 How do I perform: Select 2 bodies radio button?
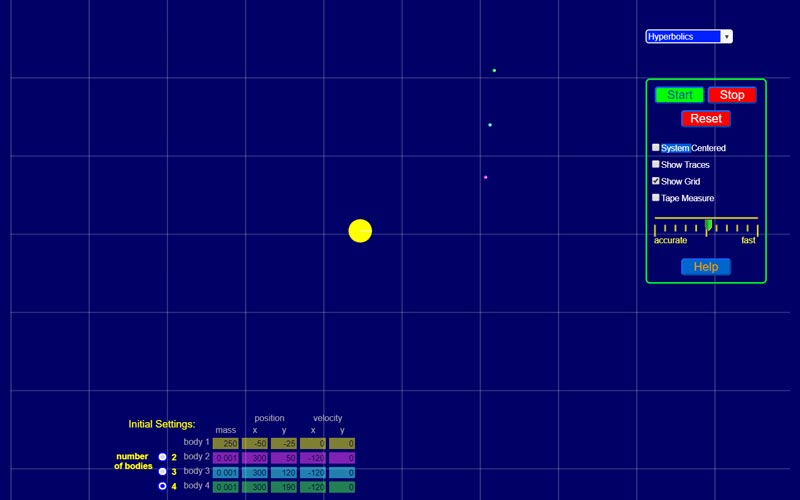pos(163,457)
